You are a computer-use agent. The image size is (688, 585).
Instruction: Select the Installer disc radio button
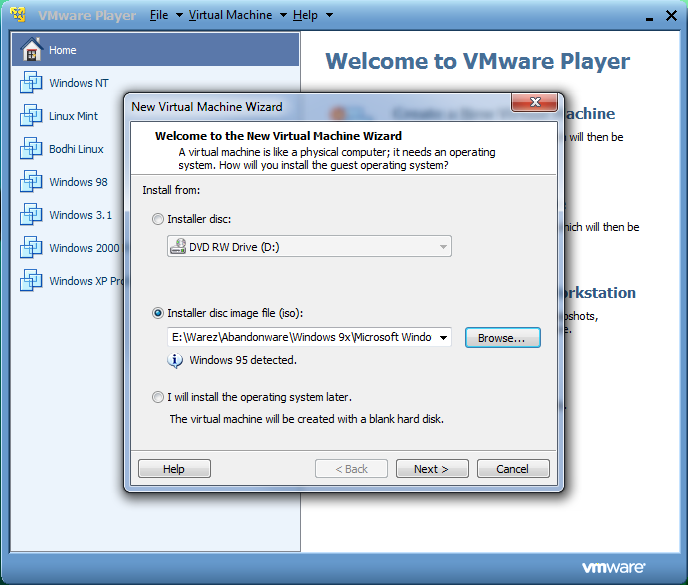(158, 219)
